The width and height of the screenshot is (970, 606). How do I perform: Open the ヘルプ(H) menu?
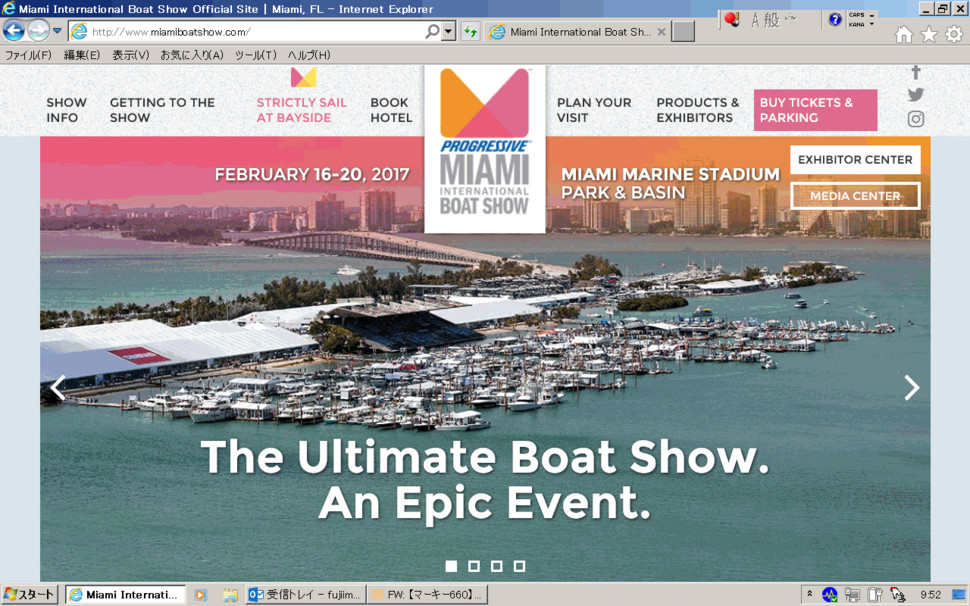[309, 55]
